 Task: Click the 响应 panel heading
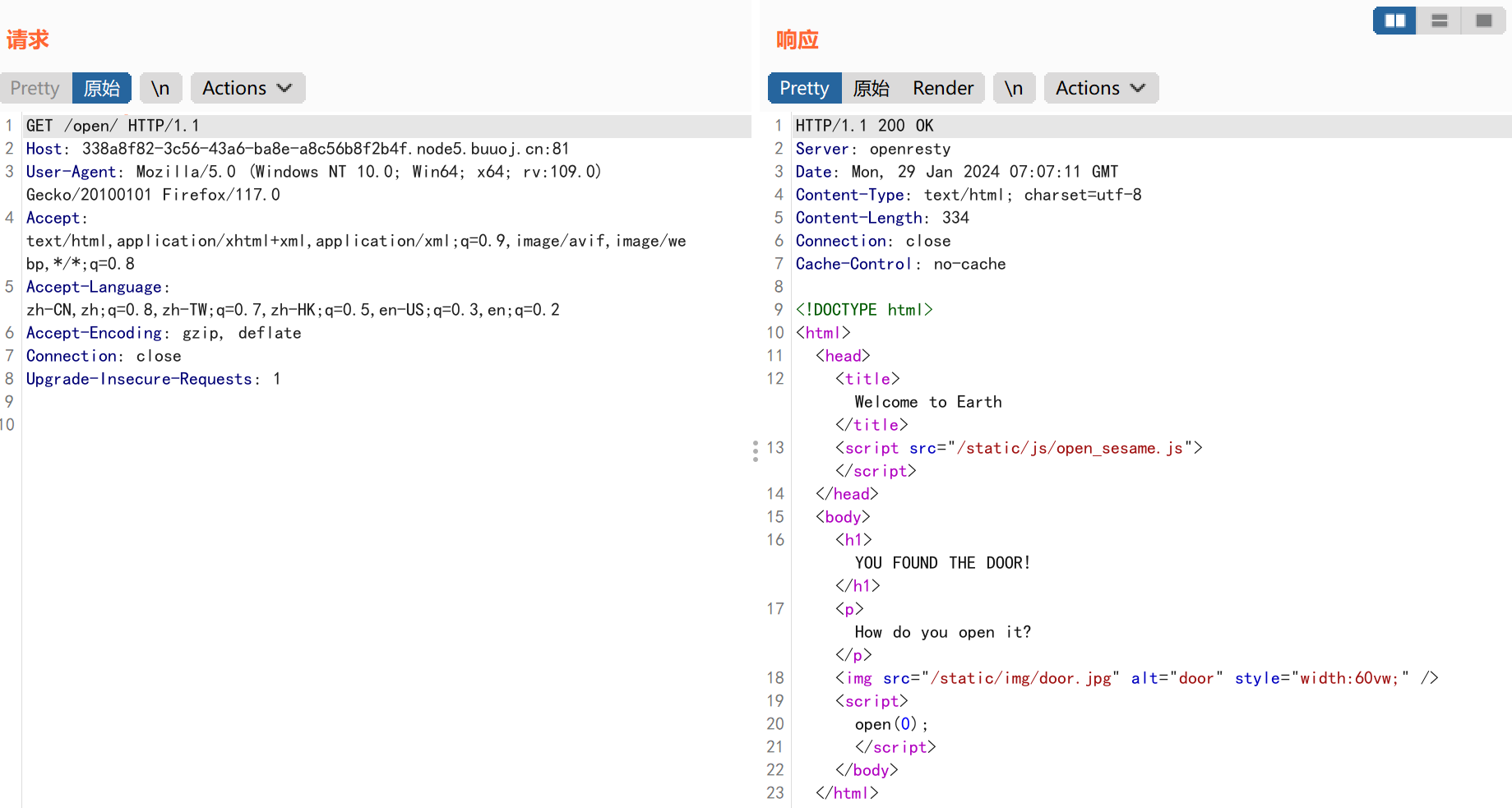click(x=798, y=39)
